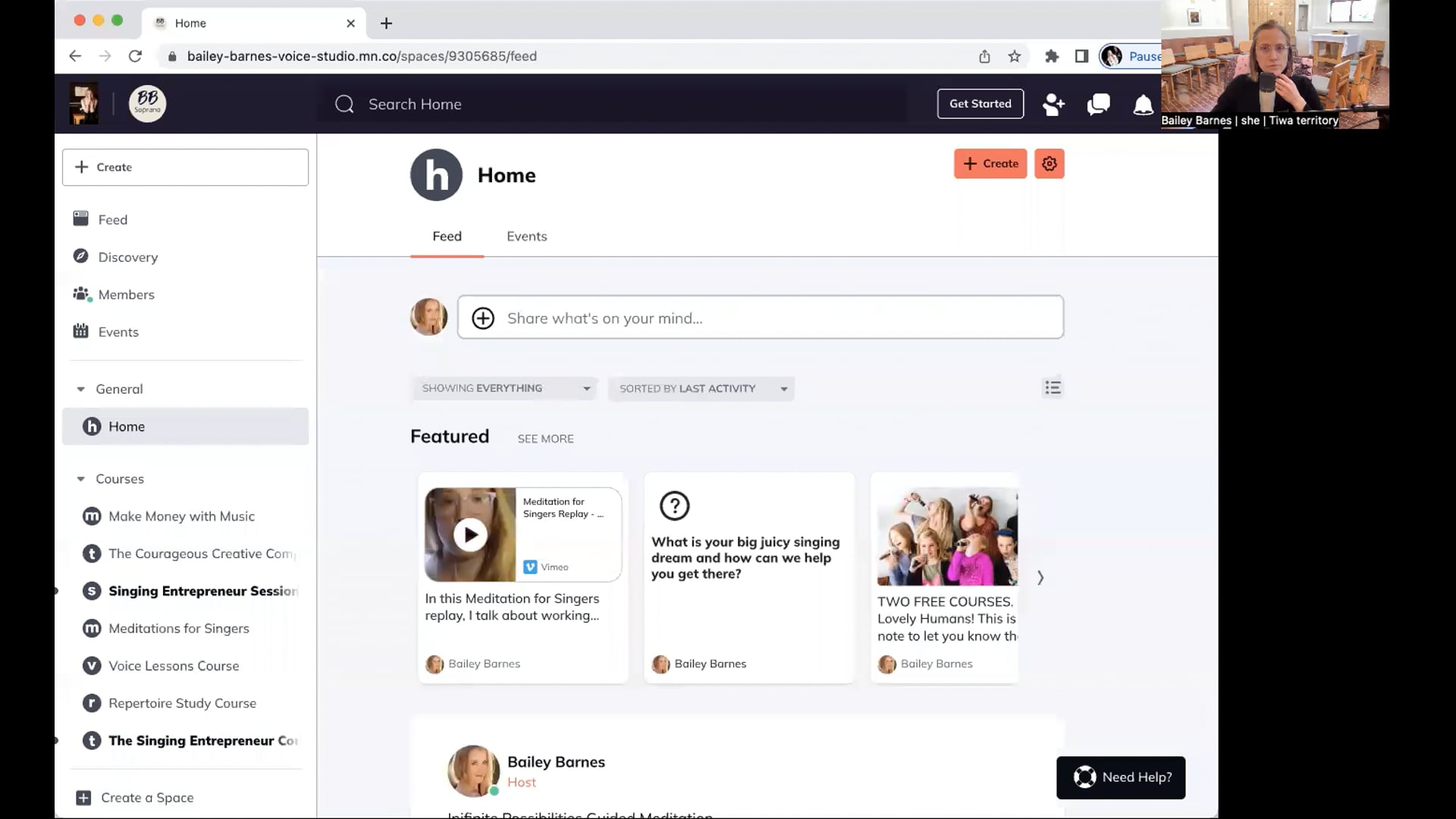Screen dimensions: 1456x819
Task: Click the plus circle in share box
Action: [x=483, y=318]
